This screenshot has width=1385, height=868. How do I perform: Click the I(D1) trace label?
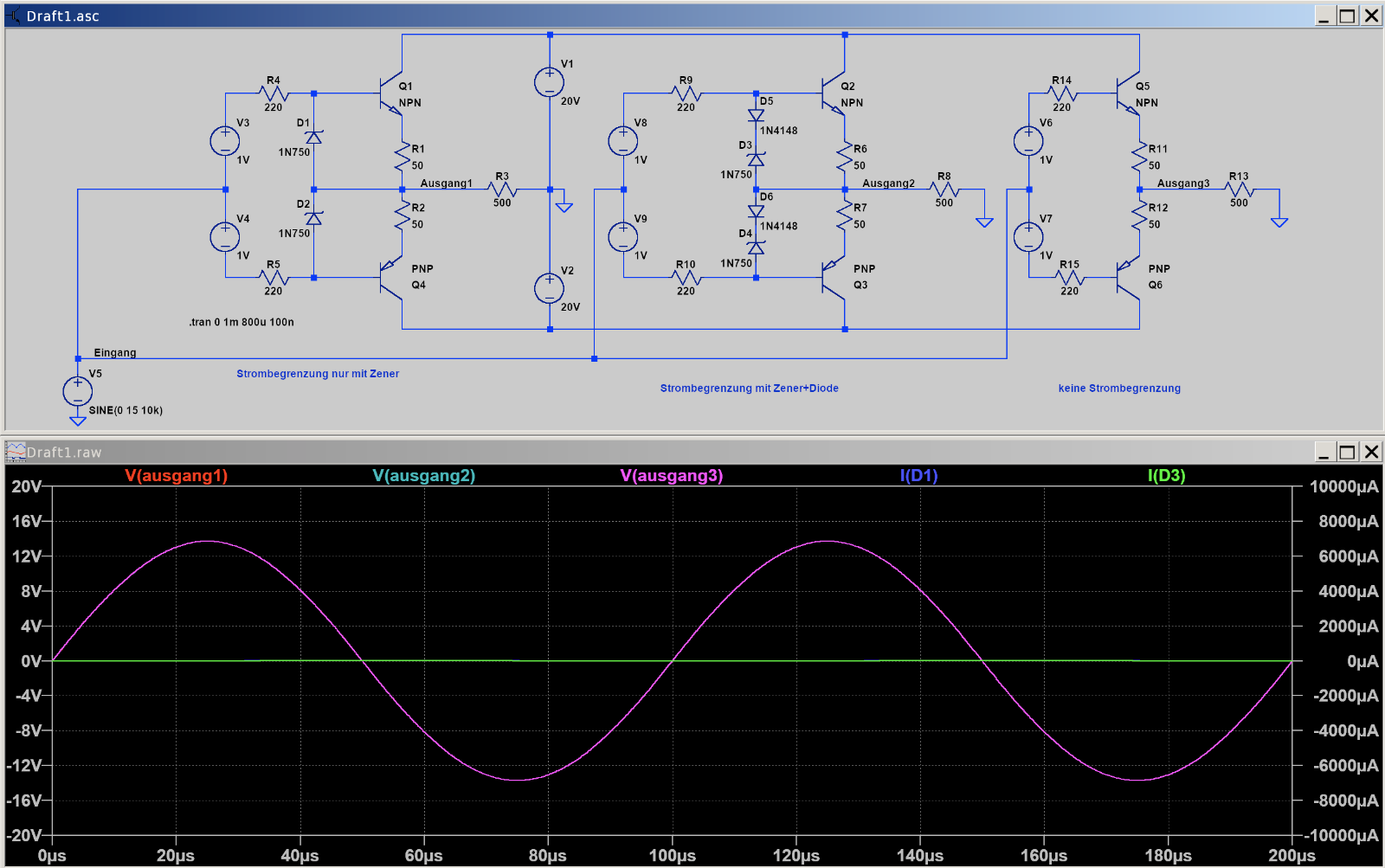919,475
